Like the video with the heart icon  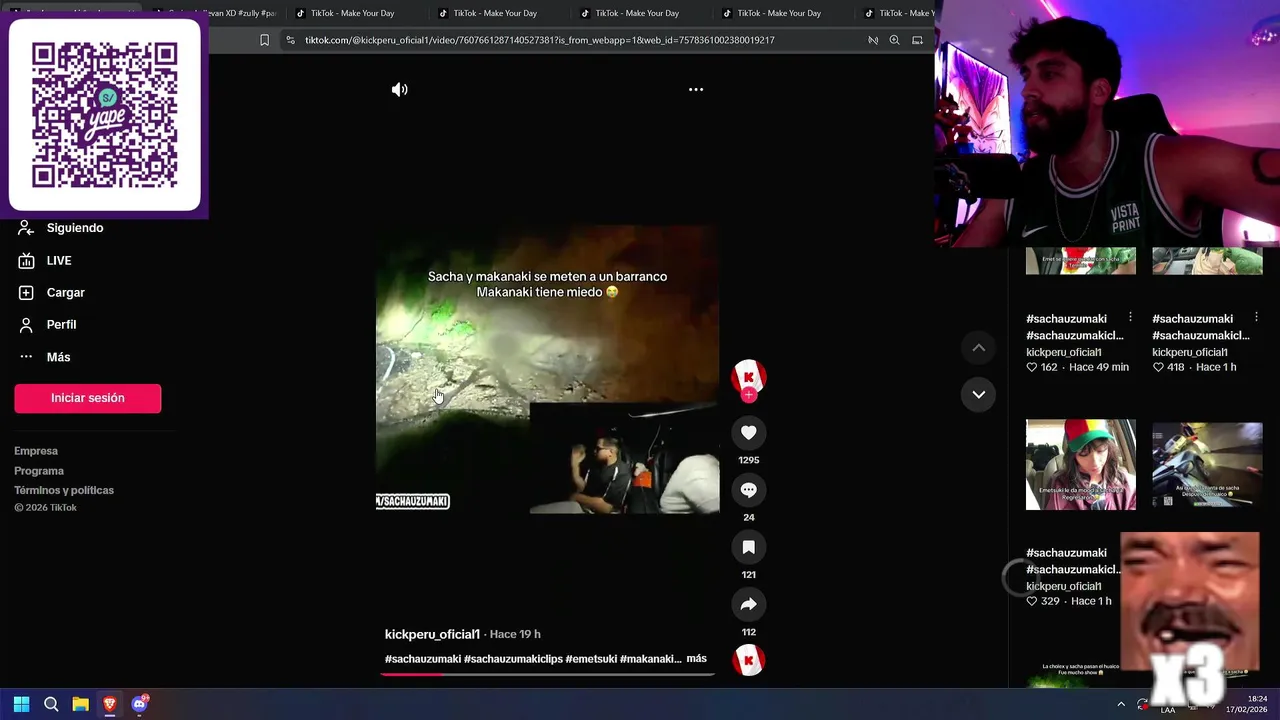[748, 432]
